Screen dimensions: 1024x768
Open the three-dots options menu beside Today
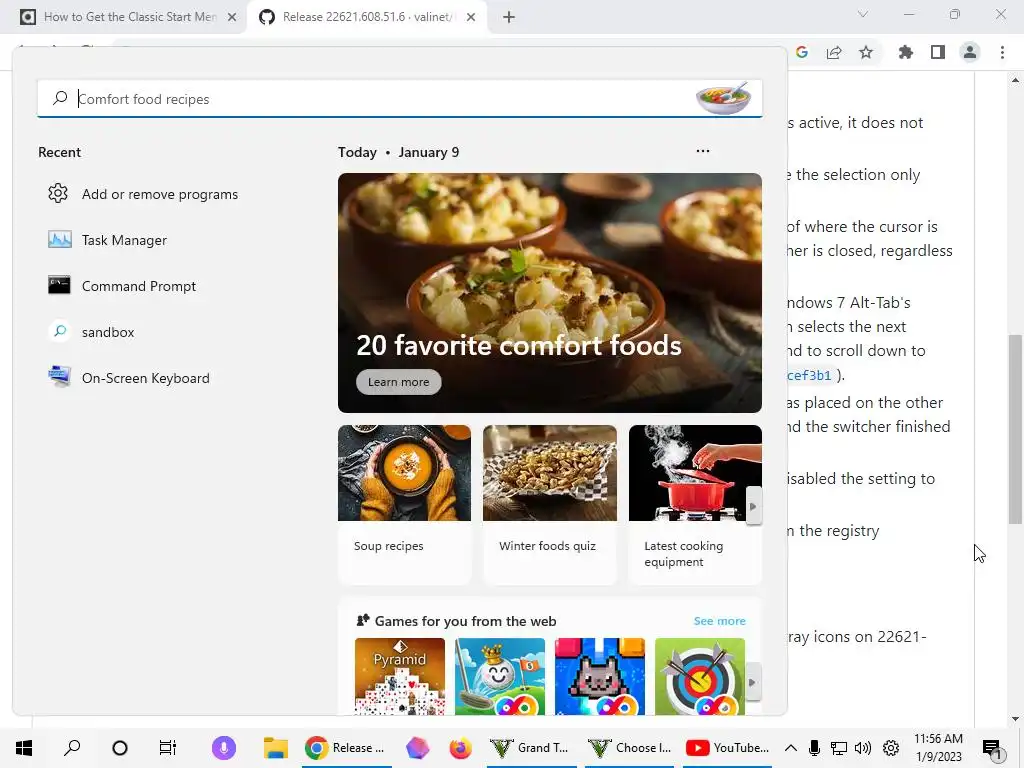[x=703, y=151]
